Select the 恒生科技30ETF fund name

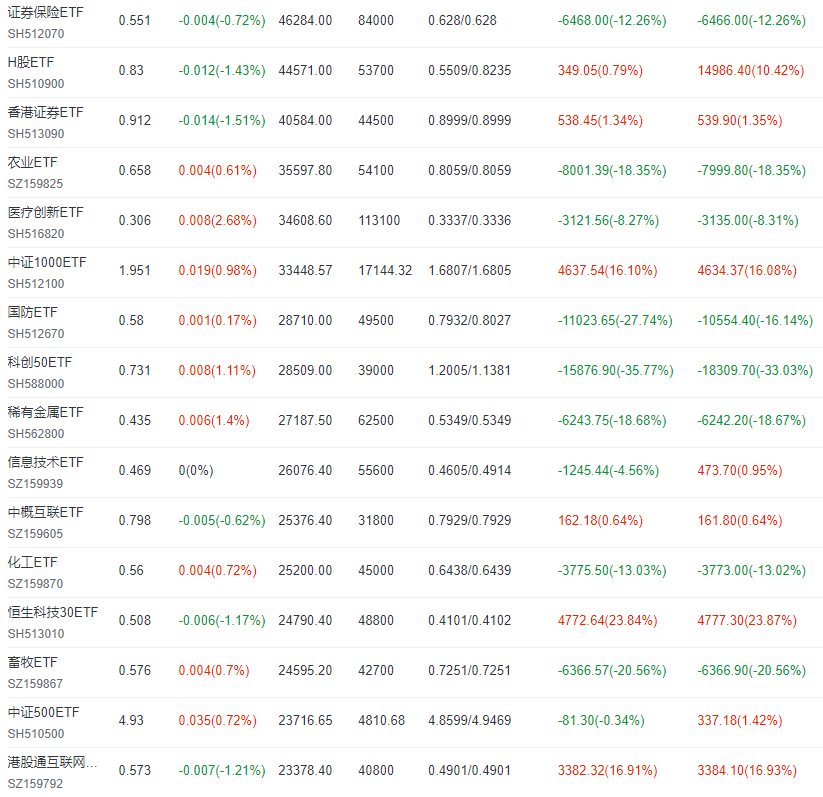coord(53,612)
